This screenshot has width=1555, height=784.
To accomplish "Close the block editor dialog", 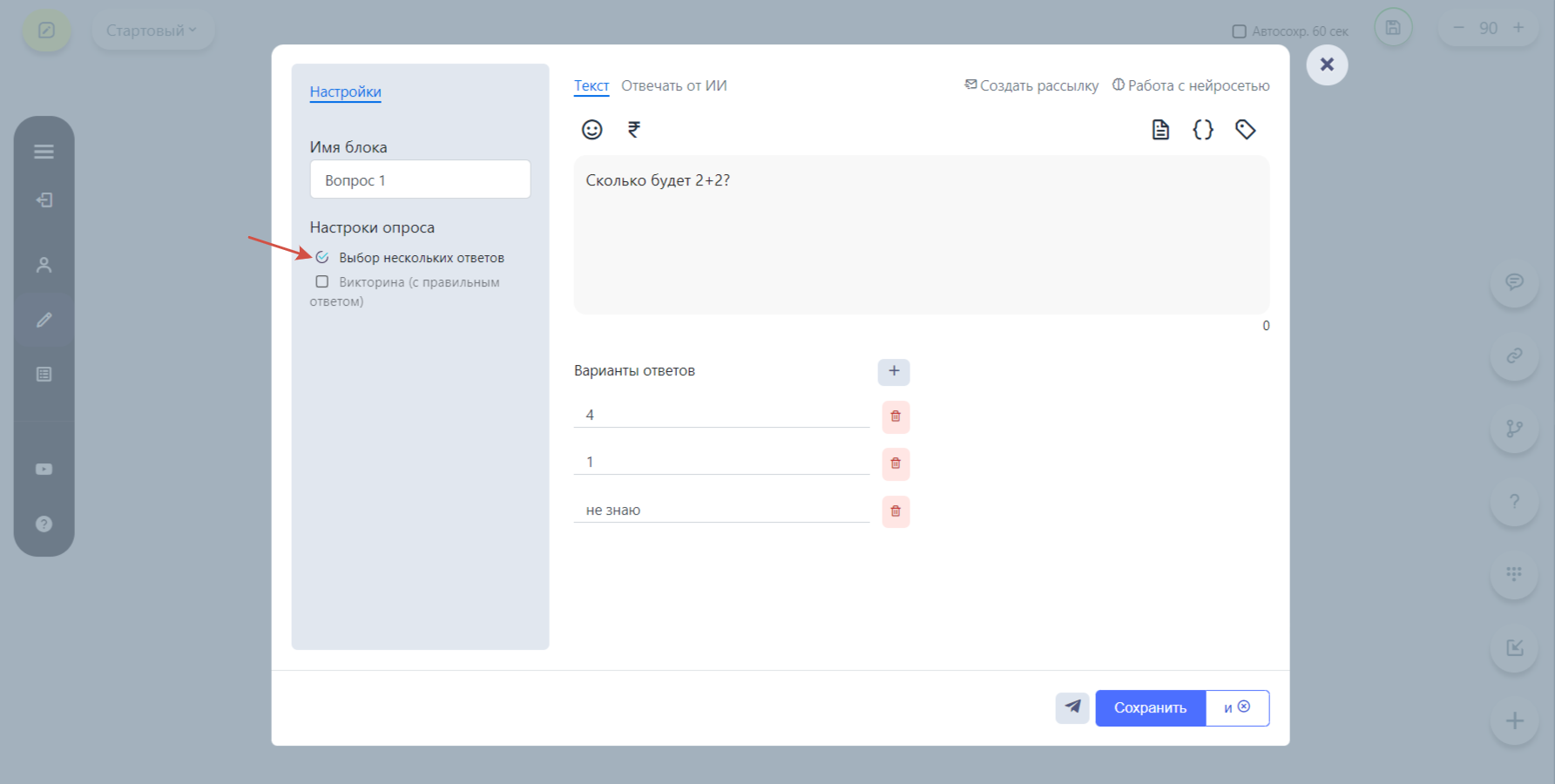I will 1327,64.
